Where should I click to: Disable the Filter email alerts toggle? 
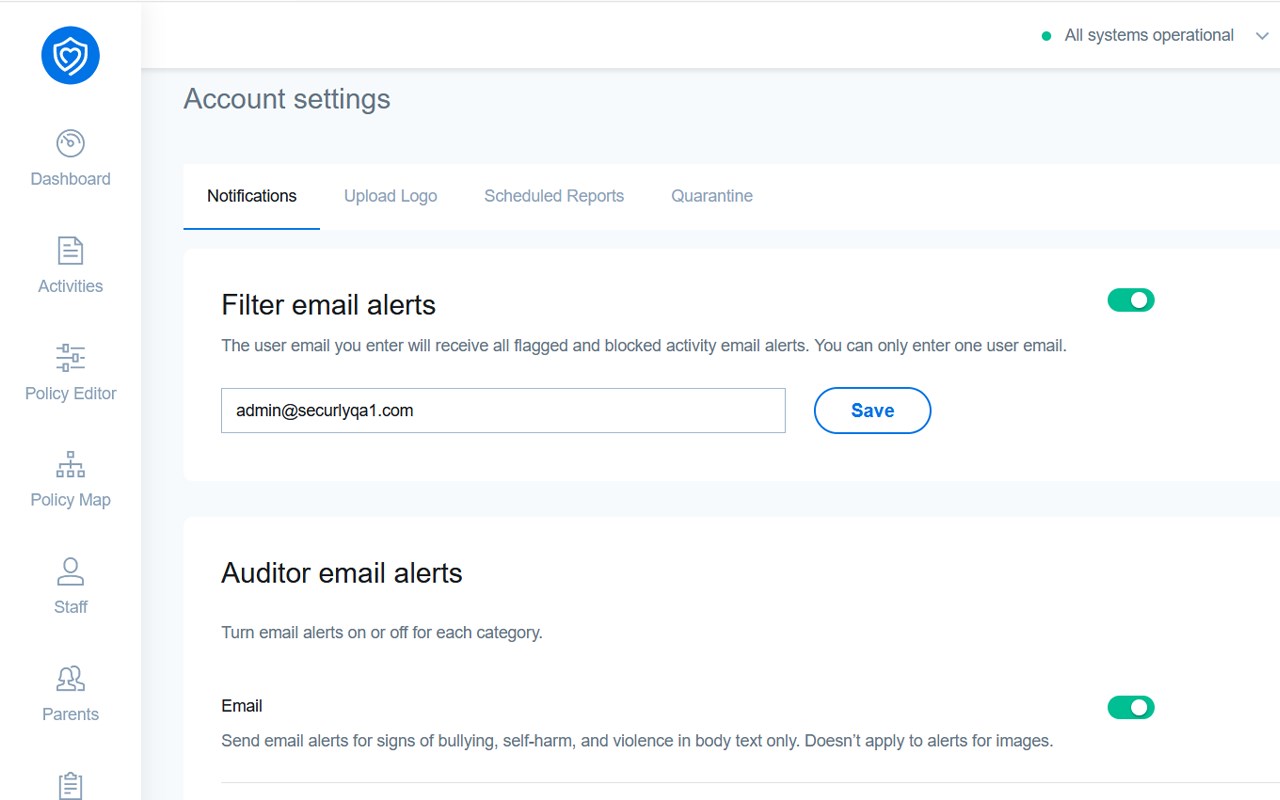tap(1130, 300)
